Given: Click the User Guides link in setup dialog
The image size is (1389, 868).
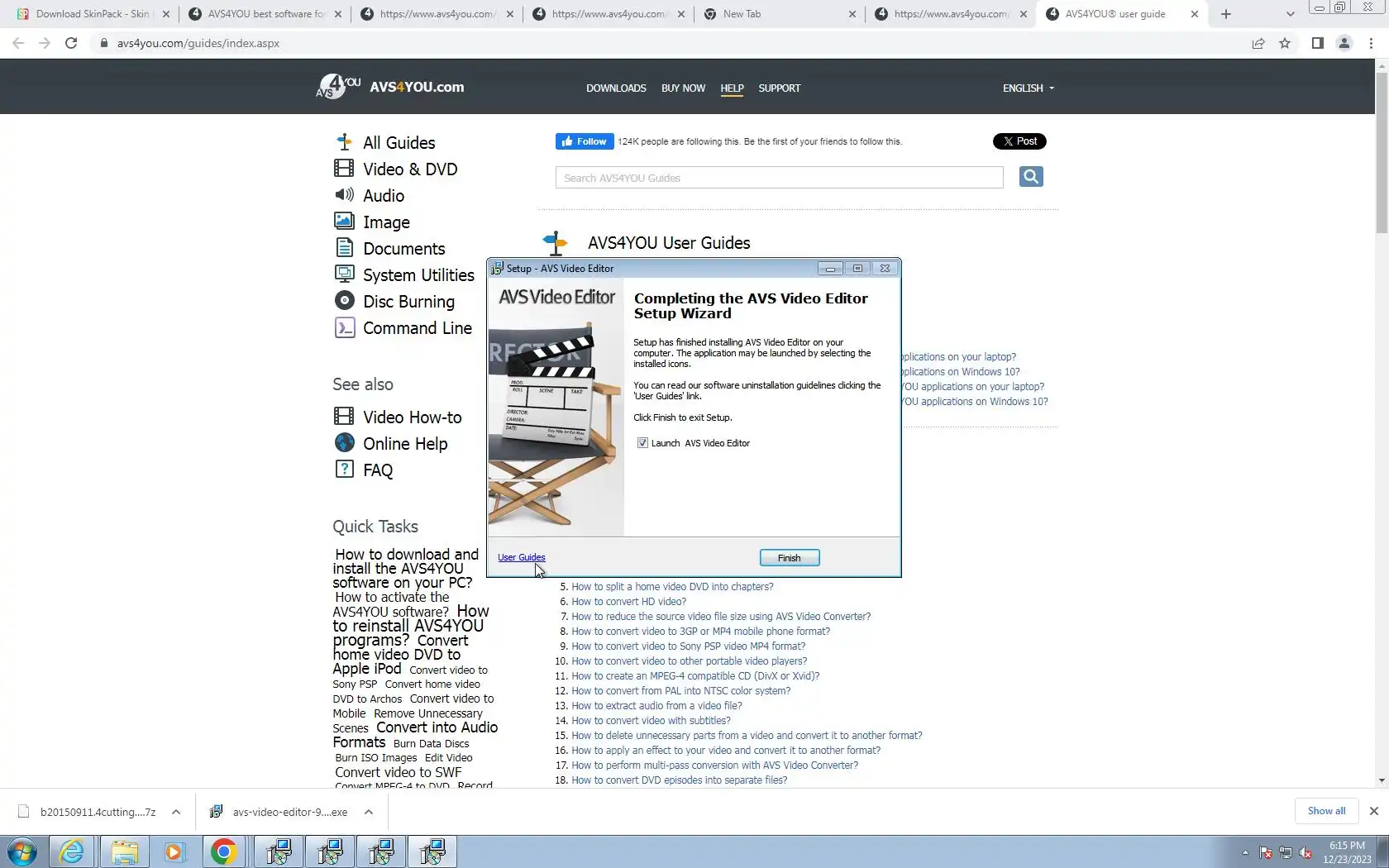Looking at the screenshot, I should (x=521, y=557).
